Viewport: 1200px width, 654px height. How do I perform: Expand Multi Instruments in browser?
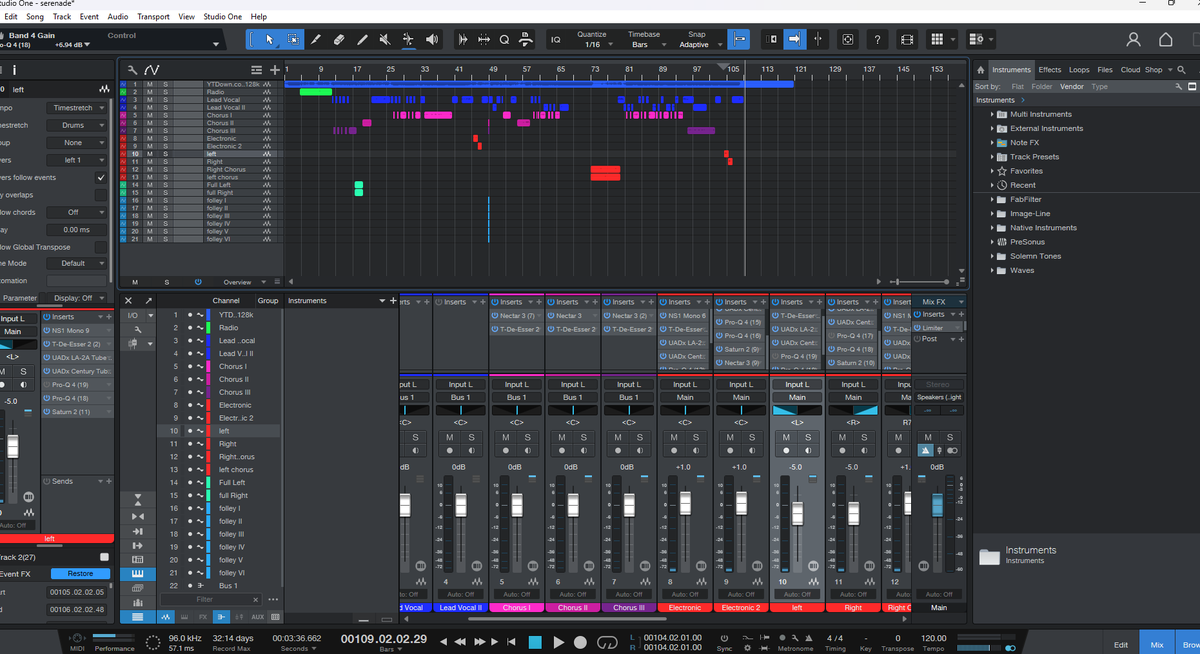992,114
